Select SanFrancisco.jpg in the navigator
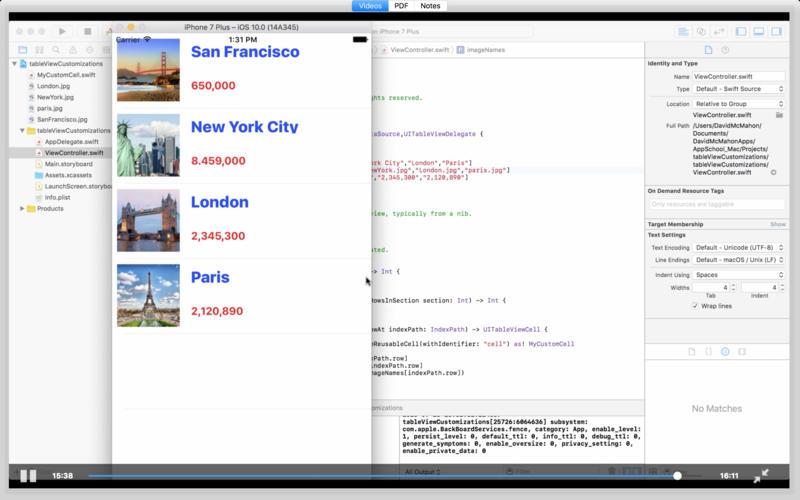The image size is (800, 500). point(62,119)
